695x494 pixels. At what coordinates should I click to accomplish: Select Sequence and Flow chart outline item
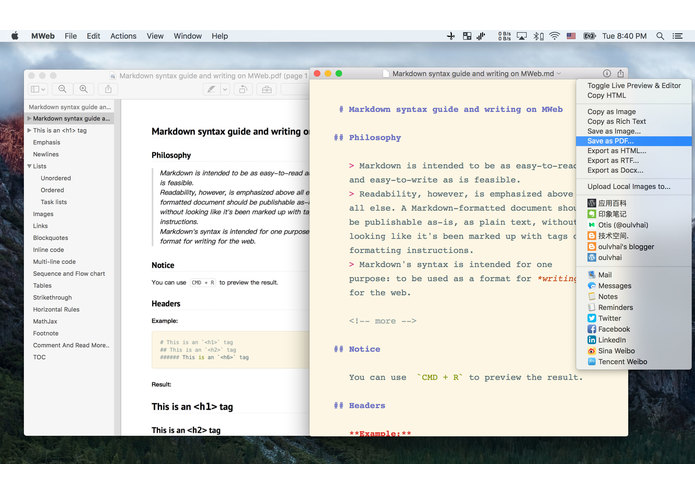(69, 274)
